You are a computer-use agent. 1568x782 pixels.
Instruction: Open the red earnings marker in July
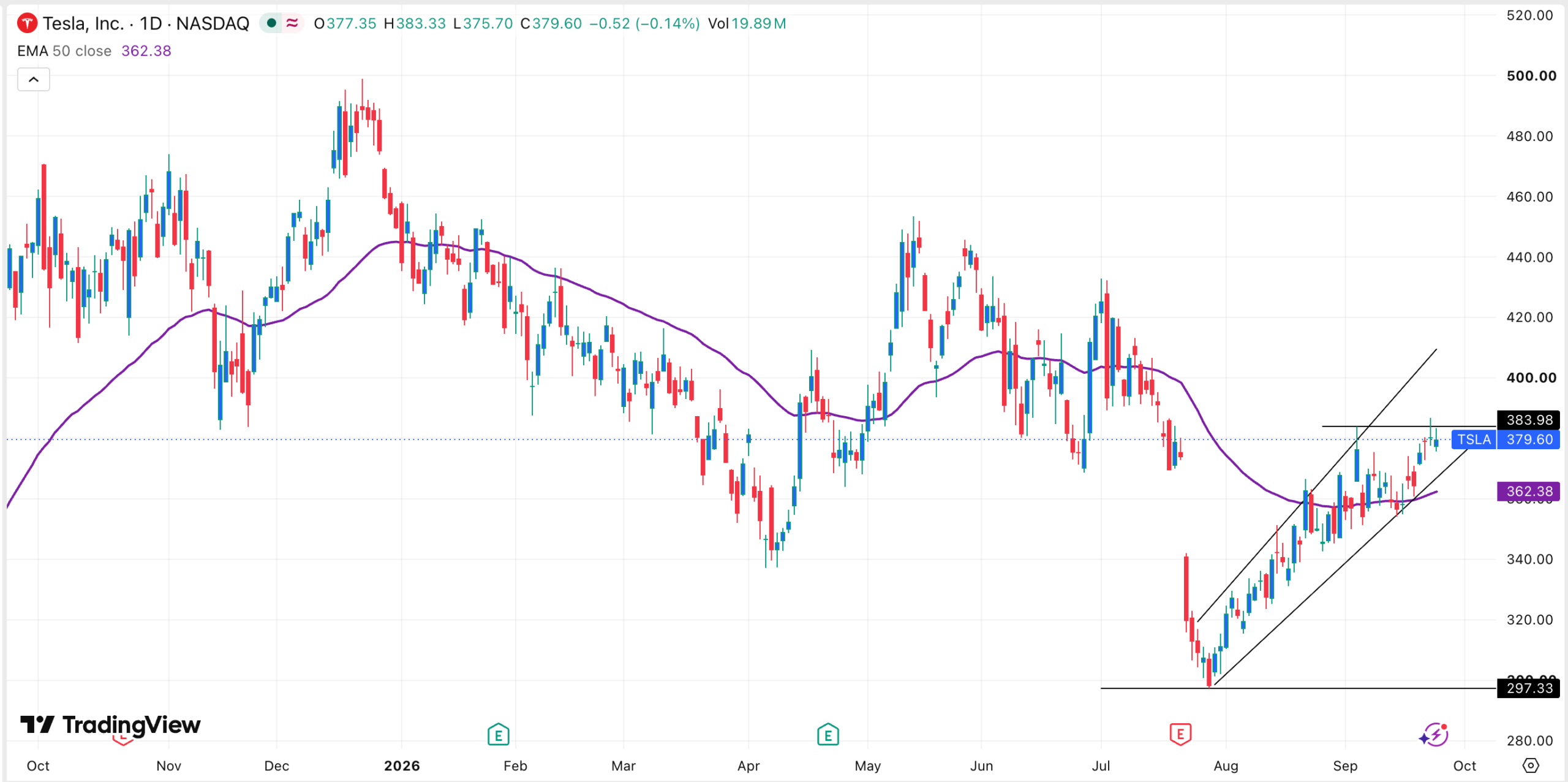click(1180, 734)
